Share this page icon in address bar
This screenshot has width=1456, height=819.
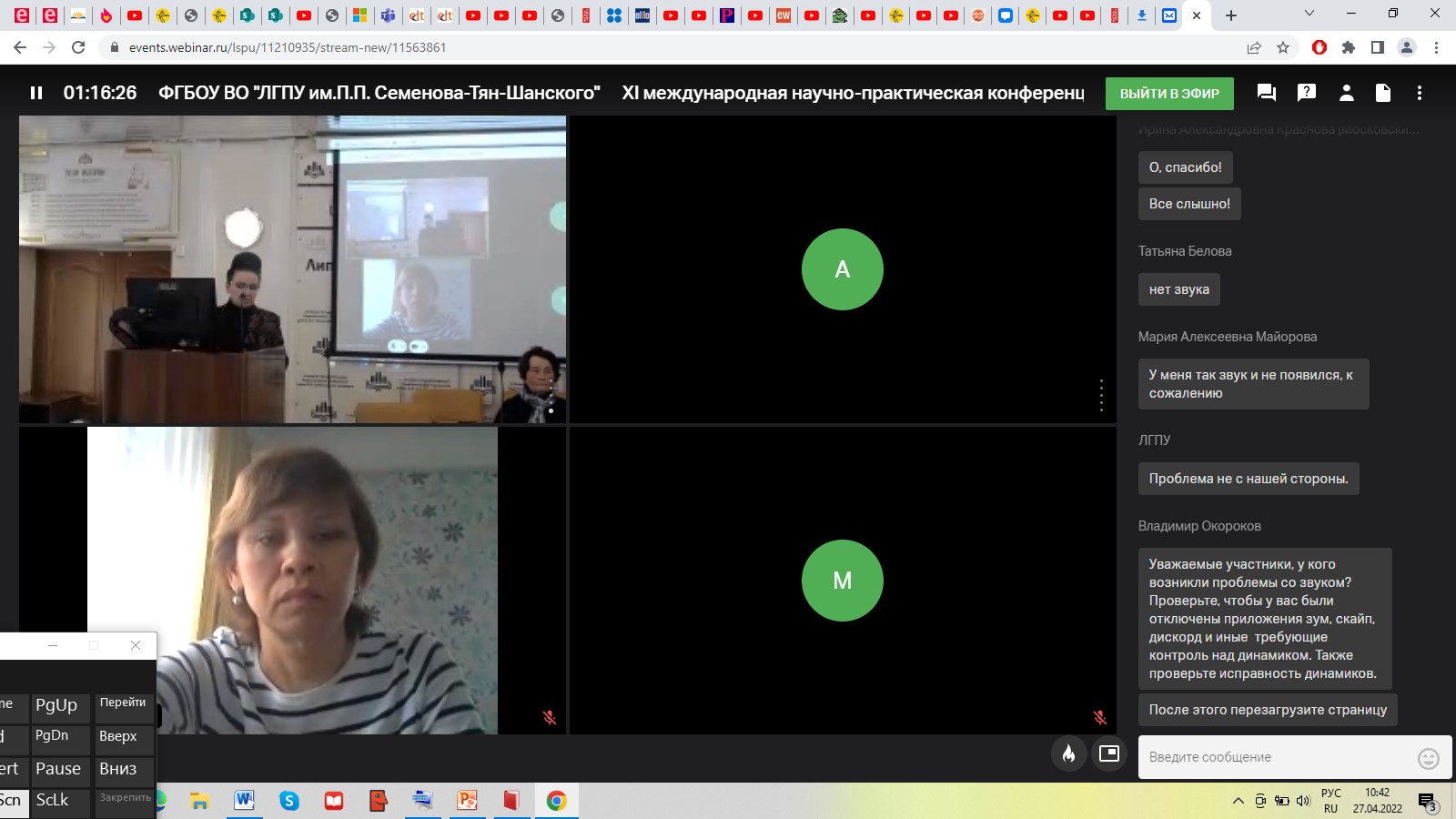1254,47
